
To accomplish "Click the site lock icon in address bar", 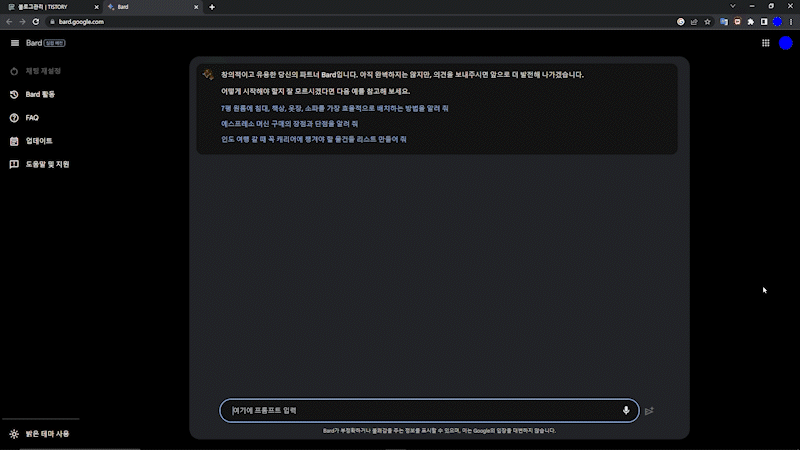I will click(52, 22).
